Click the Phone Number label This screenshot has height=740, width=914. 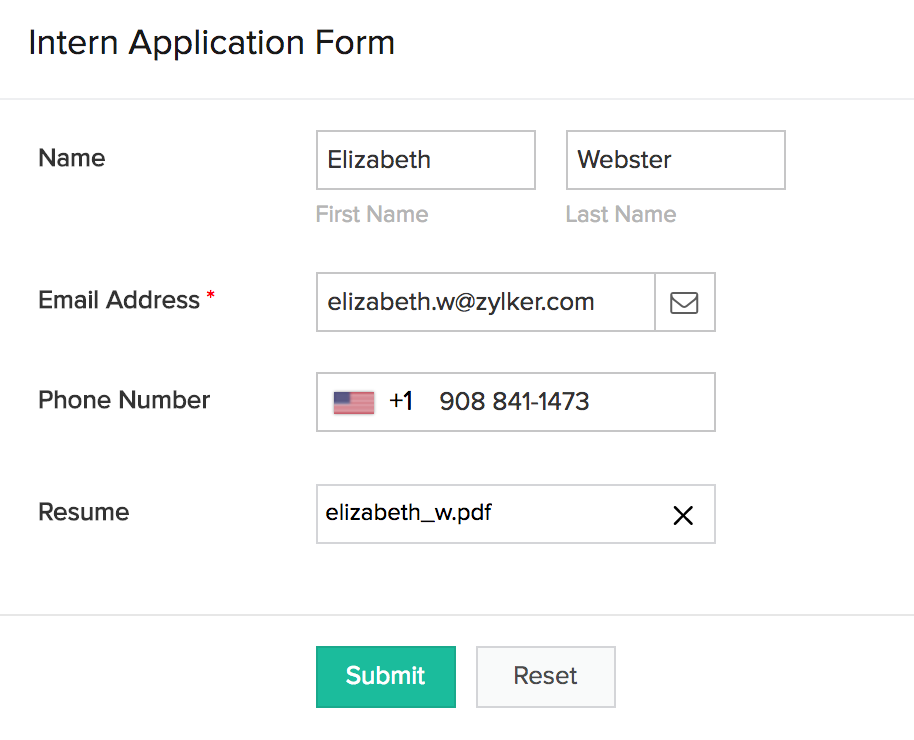click(x=124, y=400)
